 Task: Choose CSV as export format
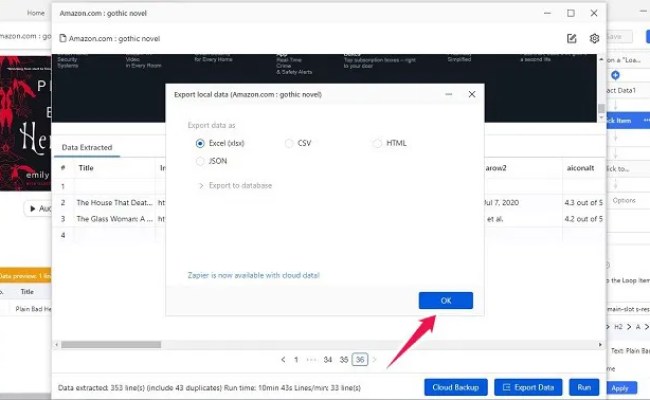tap(298, 143)
